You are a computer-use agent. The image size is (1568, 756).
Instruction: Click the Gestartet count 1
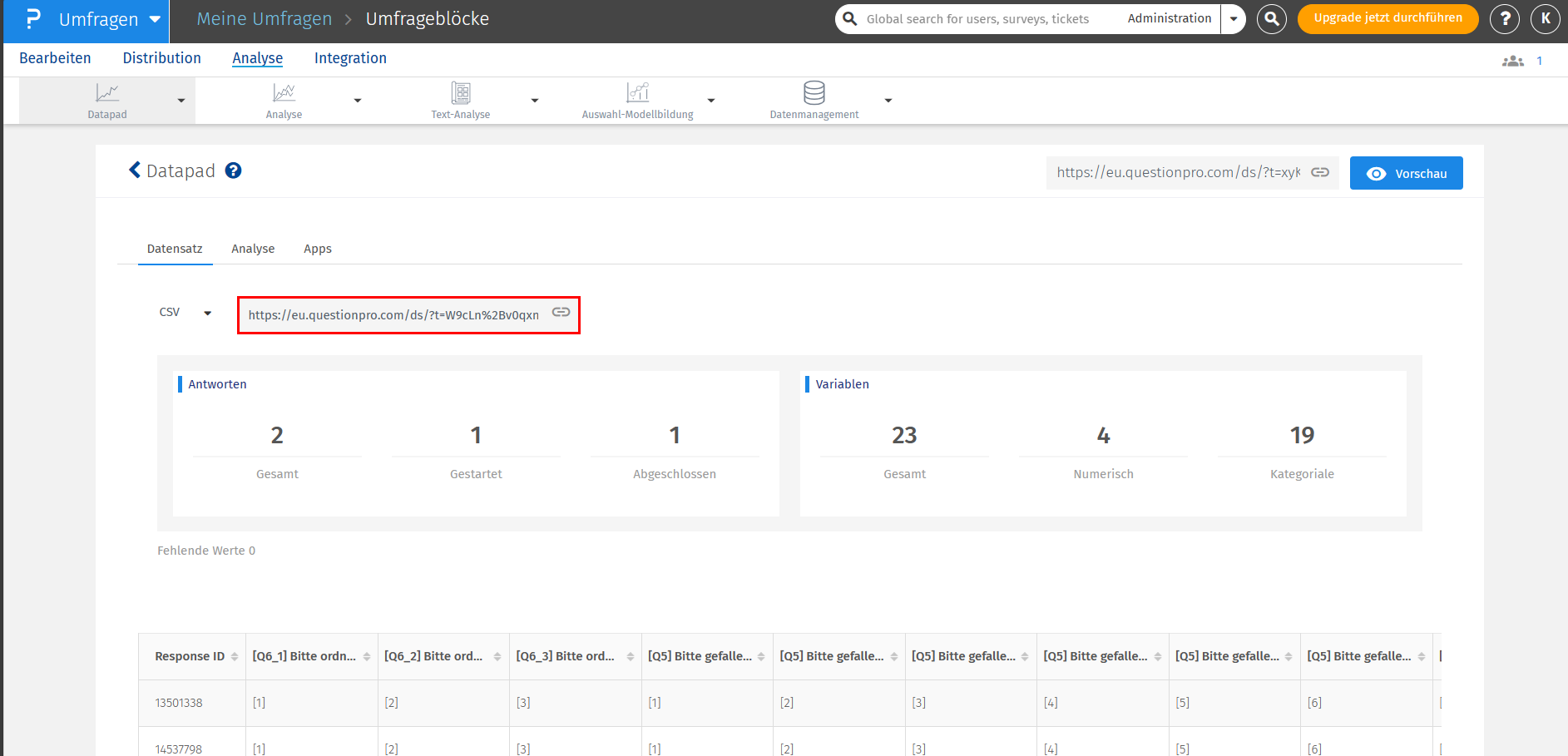tap(476, 435)
